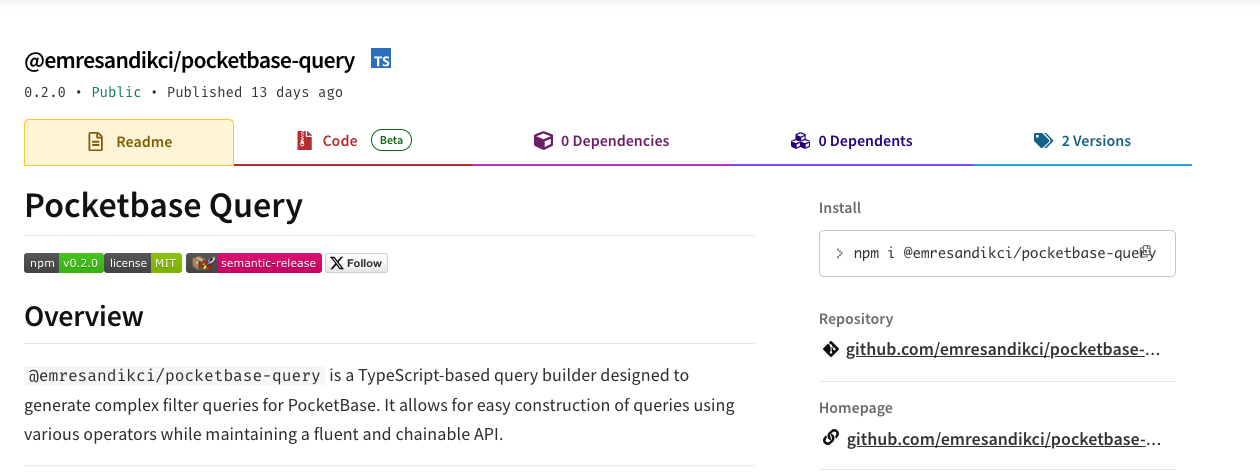Image resolution: width=1260 pixels, height=473 pixels.
Task: Open the 0 Dependencies tab
Action: click(601, 141)
